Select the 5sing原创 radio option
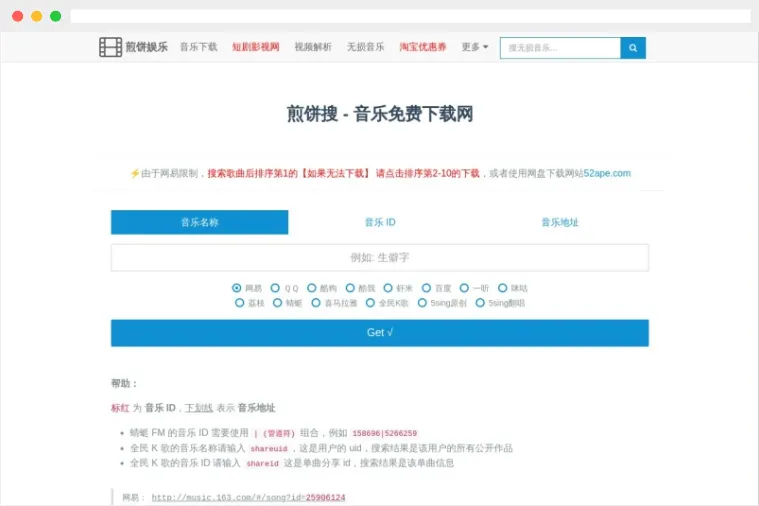This screenshot has width=759, height=506. coord(422,303)
